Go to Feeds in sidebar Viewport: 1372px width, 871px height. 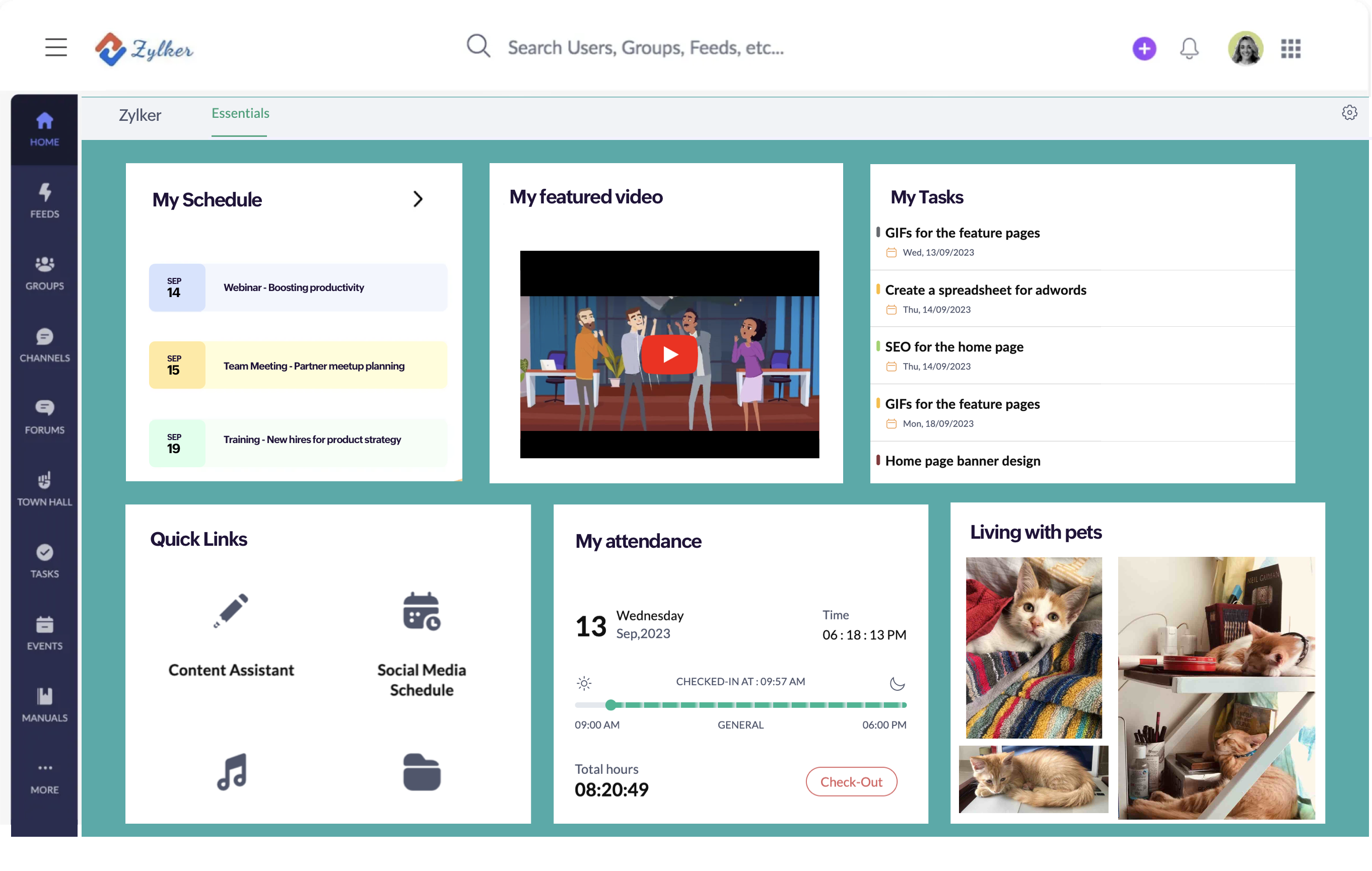(x=44, y=200)
